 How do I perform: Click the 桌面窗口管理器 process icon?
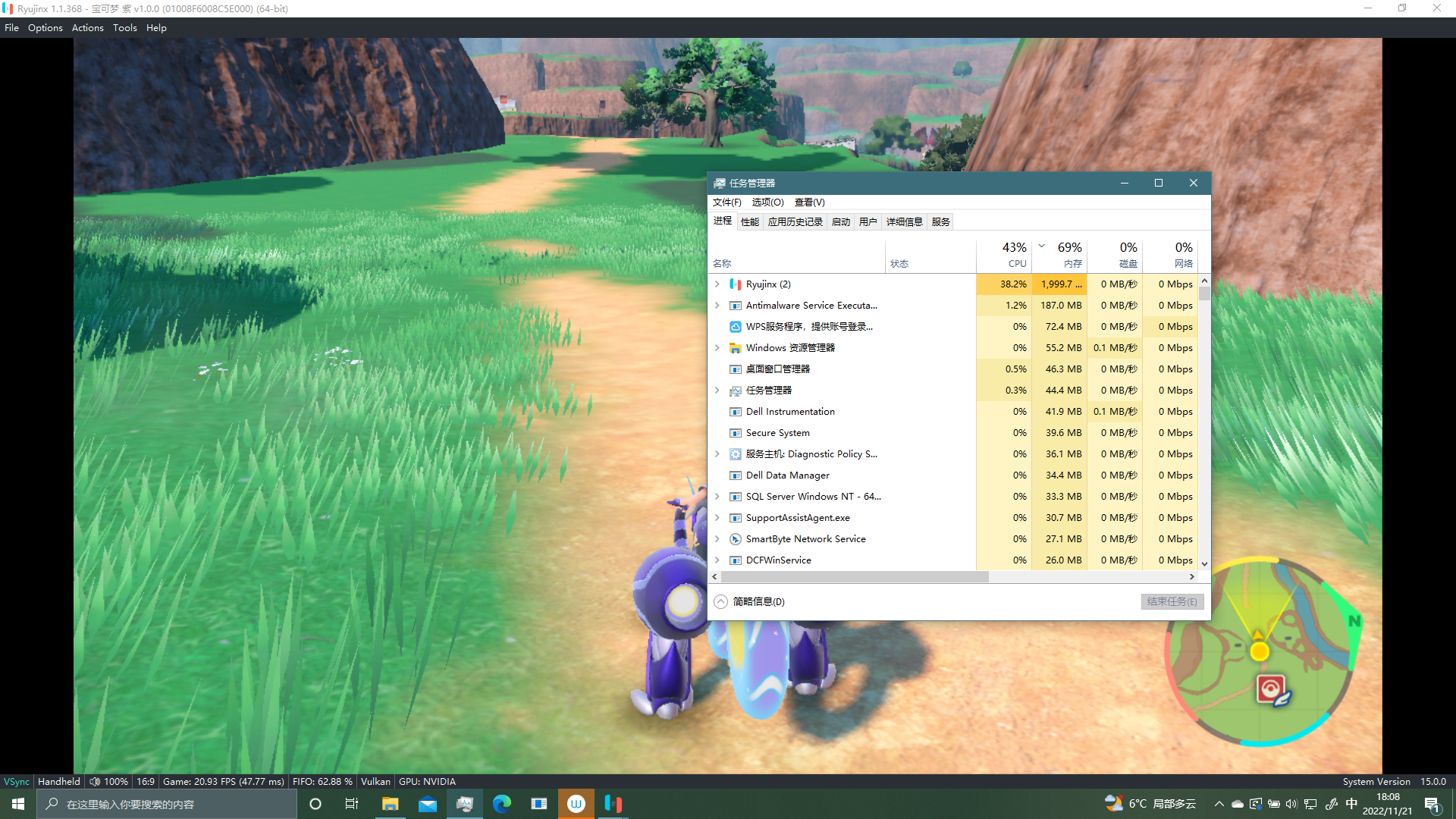click(735, 369)
